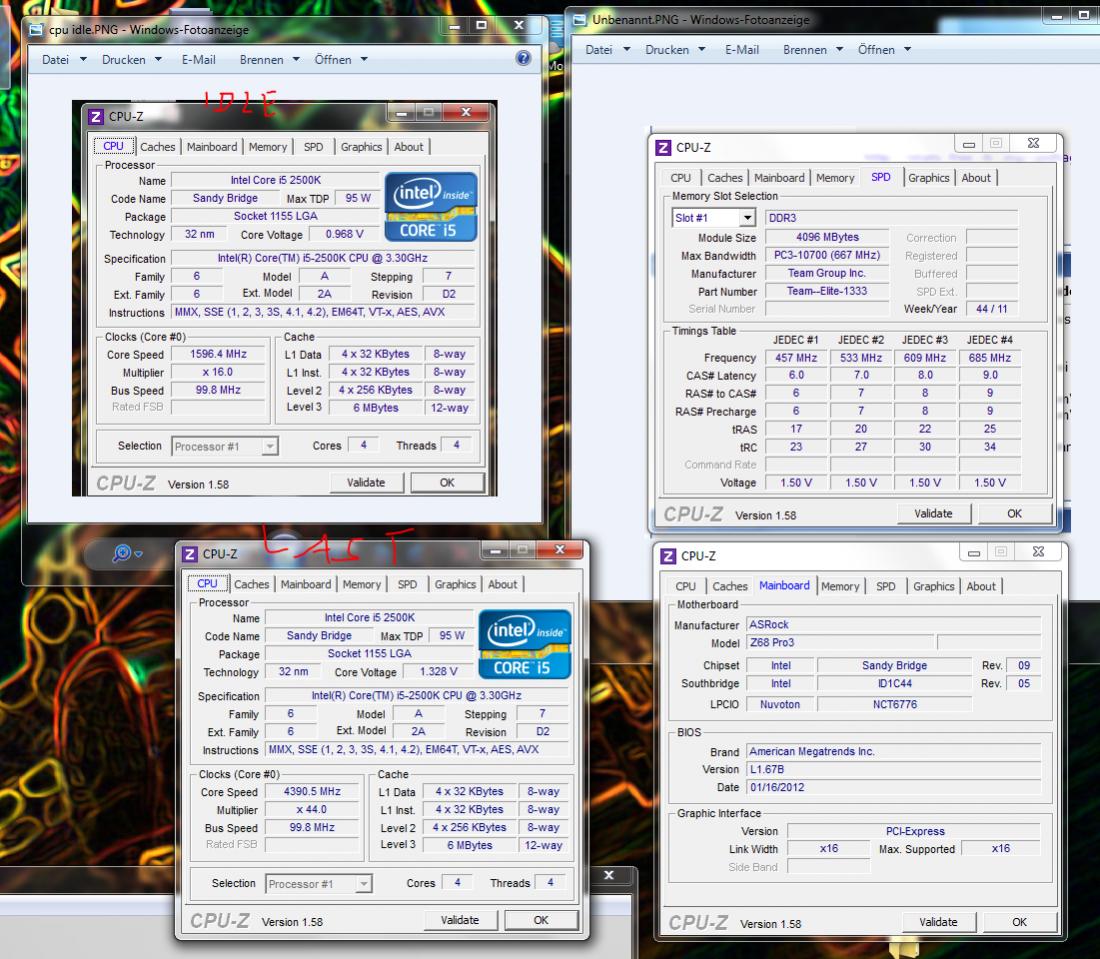The image size is (1100, 959).
Task: Click the Southbridge value ID1C44
Action: [894, 683]
